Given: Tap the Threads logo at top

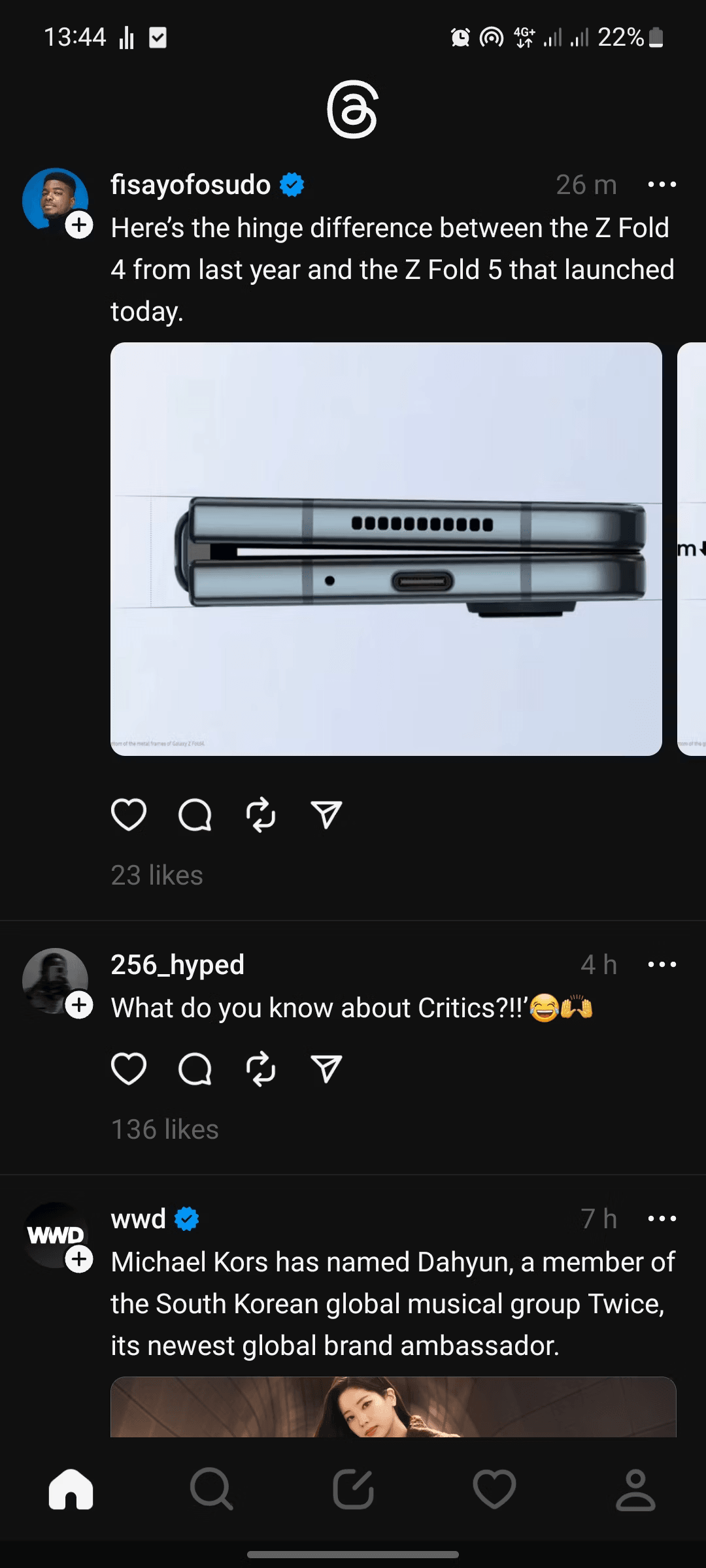Looking at the screenshot, I should (352, 110).
